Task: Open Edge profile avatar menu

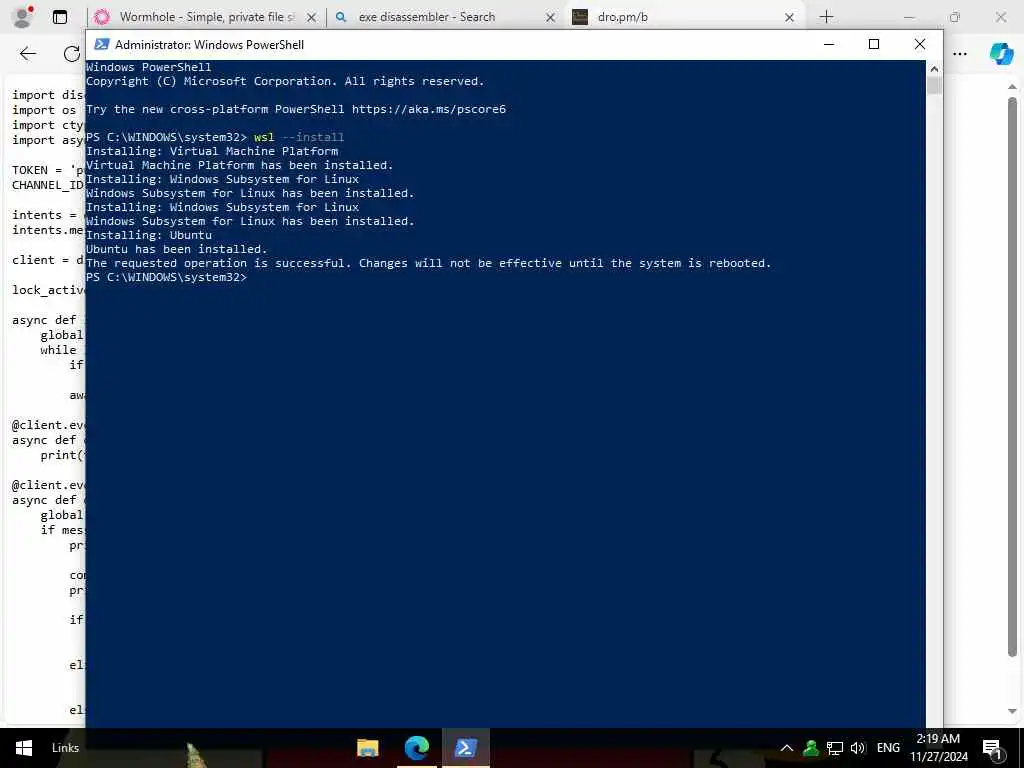Action: [22, 17]
